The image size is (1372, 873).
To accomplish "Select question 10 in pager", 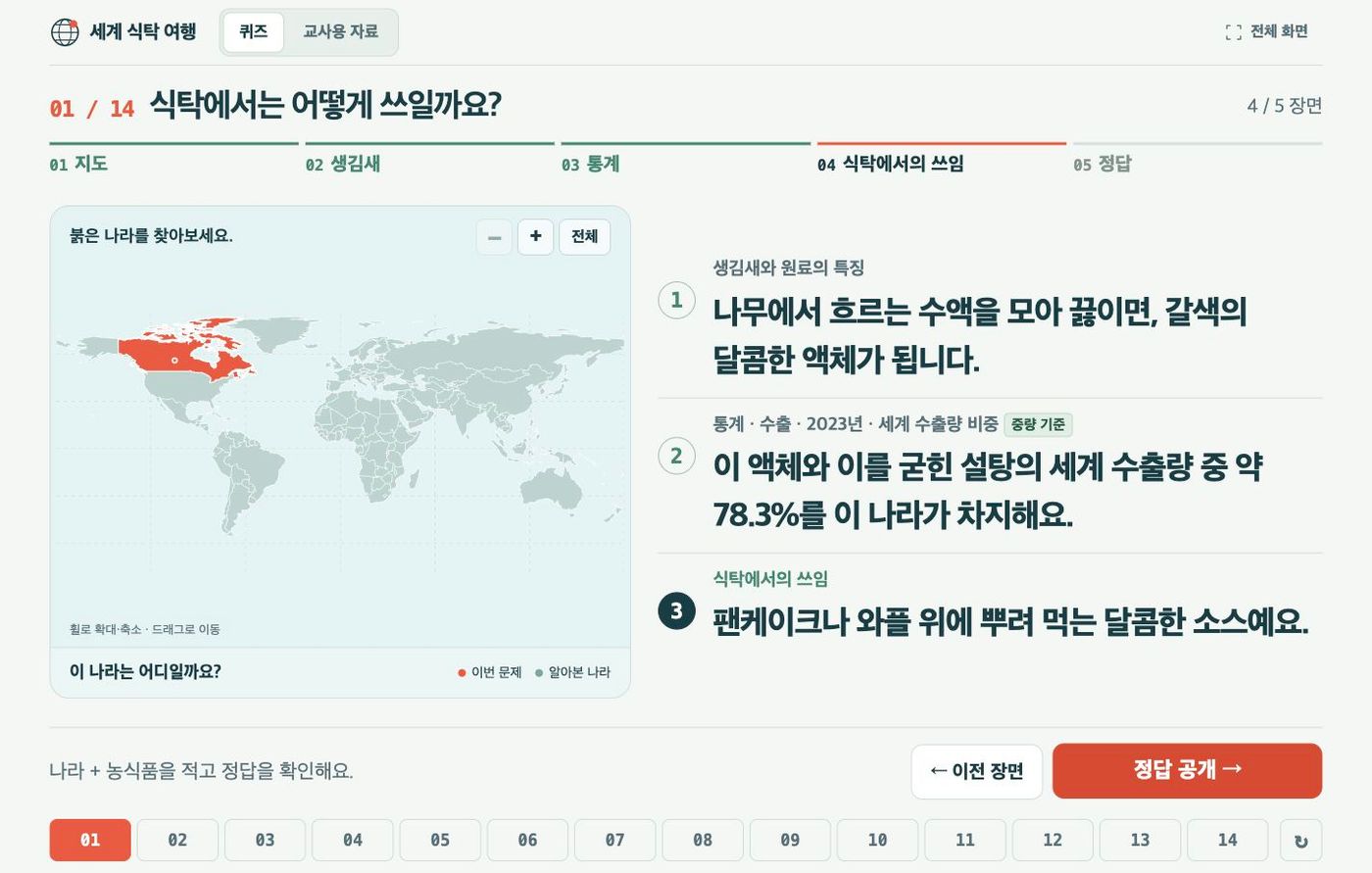I will pyautogui.click(x=877, y=841).
